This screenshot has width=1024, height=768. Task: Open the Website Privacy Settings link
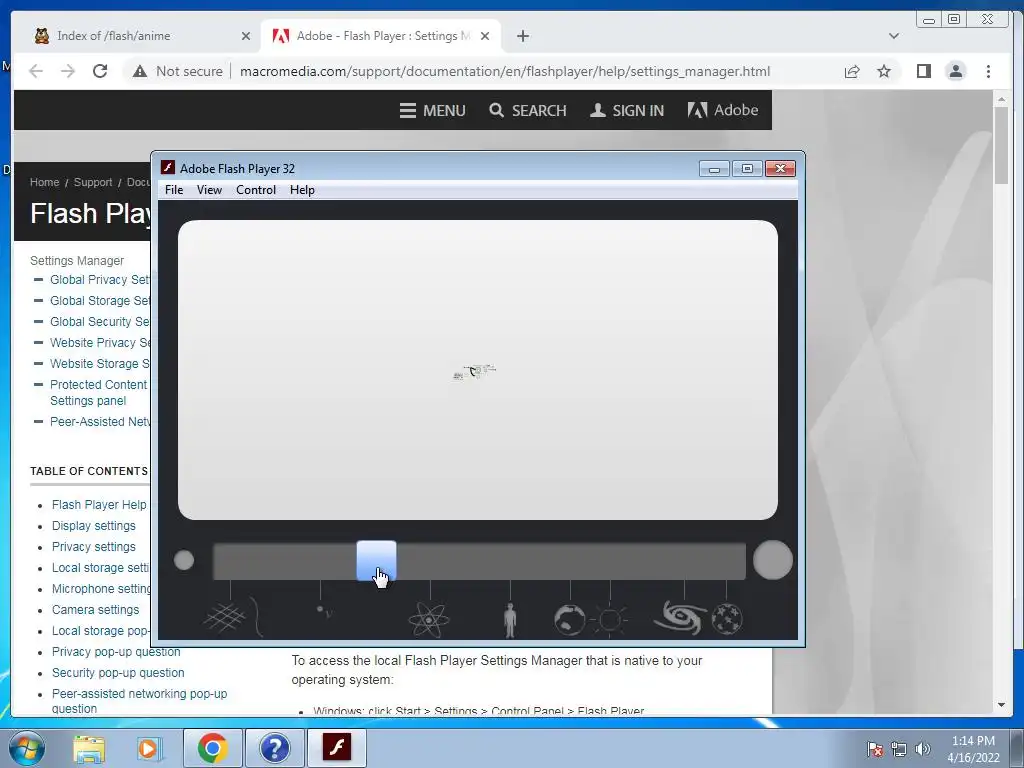pos(100,342)
